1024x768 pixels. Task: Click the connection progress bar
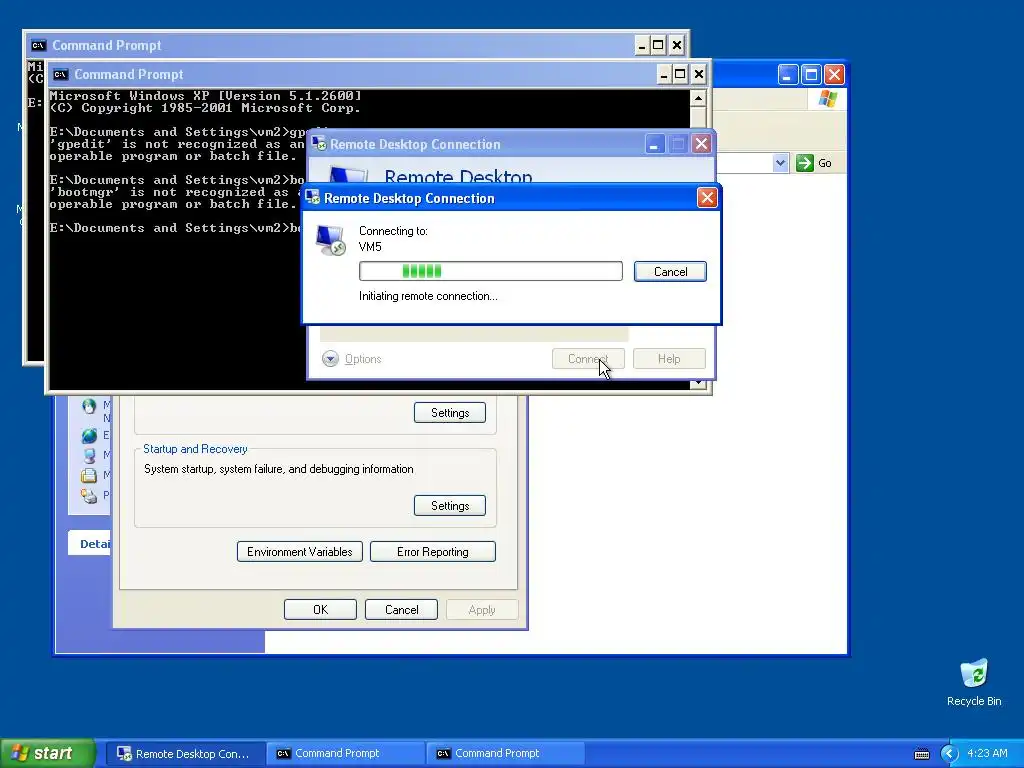[x=490, y=271]
